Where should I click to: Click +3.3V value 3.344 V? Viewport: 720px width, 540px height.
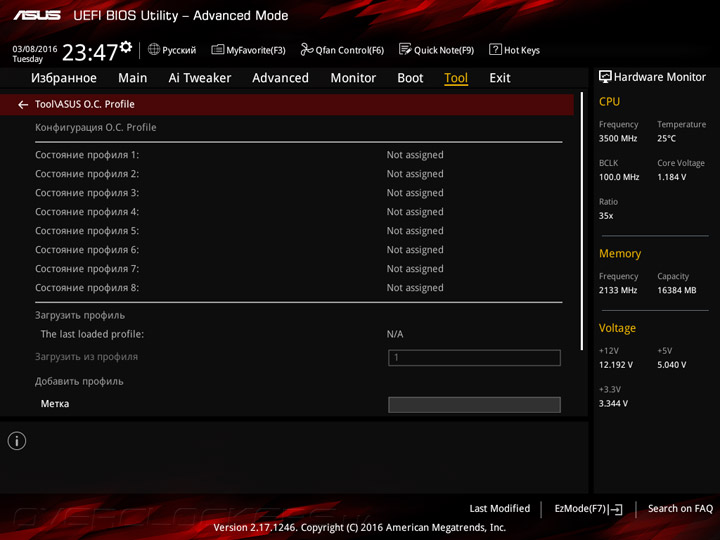pyautogui.click(x=613, y=404)
